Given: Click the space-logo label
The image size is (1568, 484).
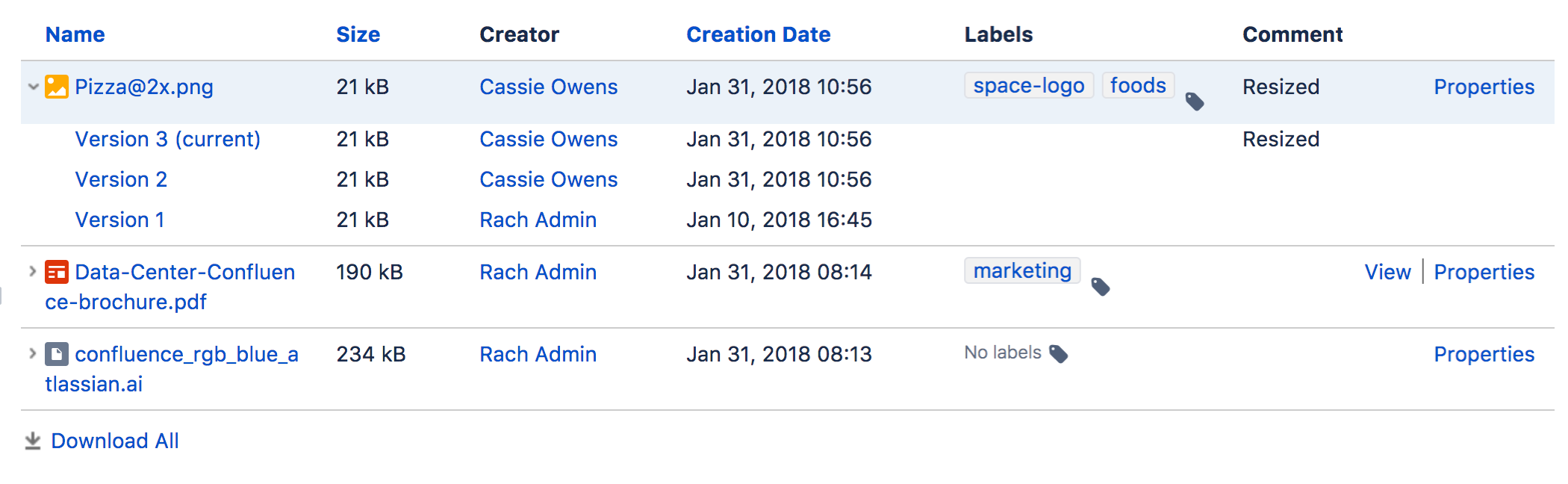Looking at the screenshot, I should point(1029,85).
